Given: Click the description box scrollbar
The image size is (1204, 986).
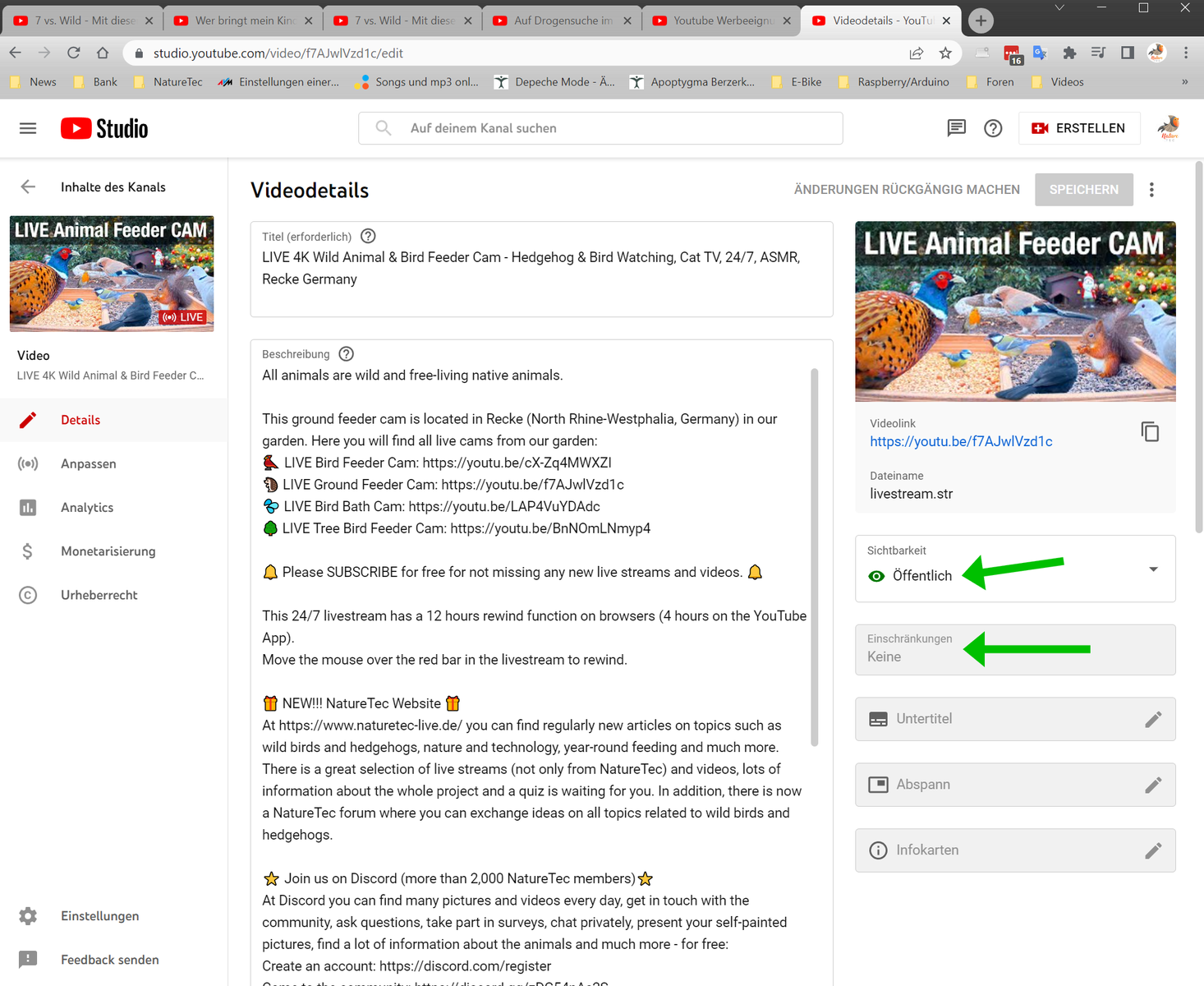Looking at the screenshot, I should pyautogui.click(x=814, y=557).
